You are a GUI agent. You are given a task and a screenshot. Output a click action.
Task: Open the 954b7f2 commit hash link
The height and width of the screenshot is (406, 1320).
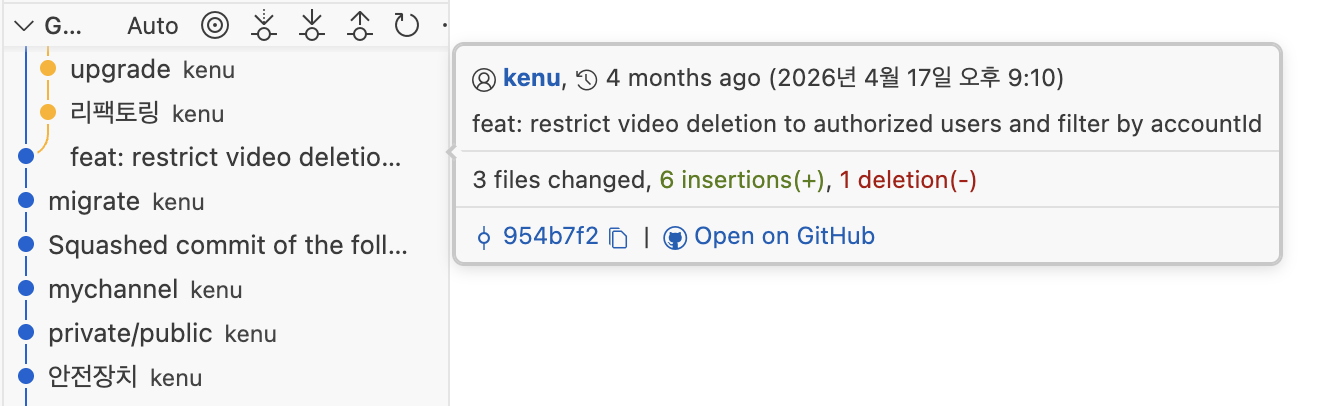(551, 237)
